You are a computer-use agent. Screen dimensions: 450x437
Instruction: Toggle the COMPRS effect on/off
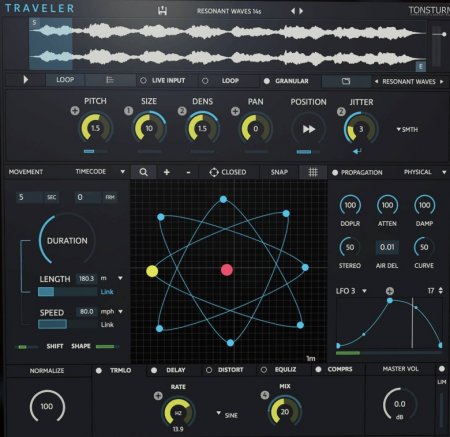pos(318,369)
